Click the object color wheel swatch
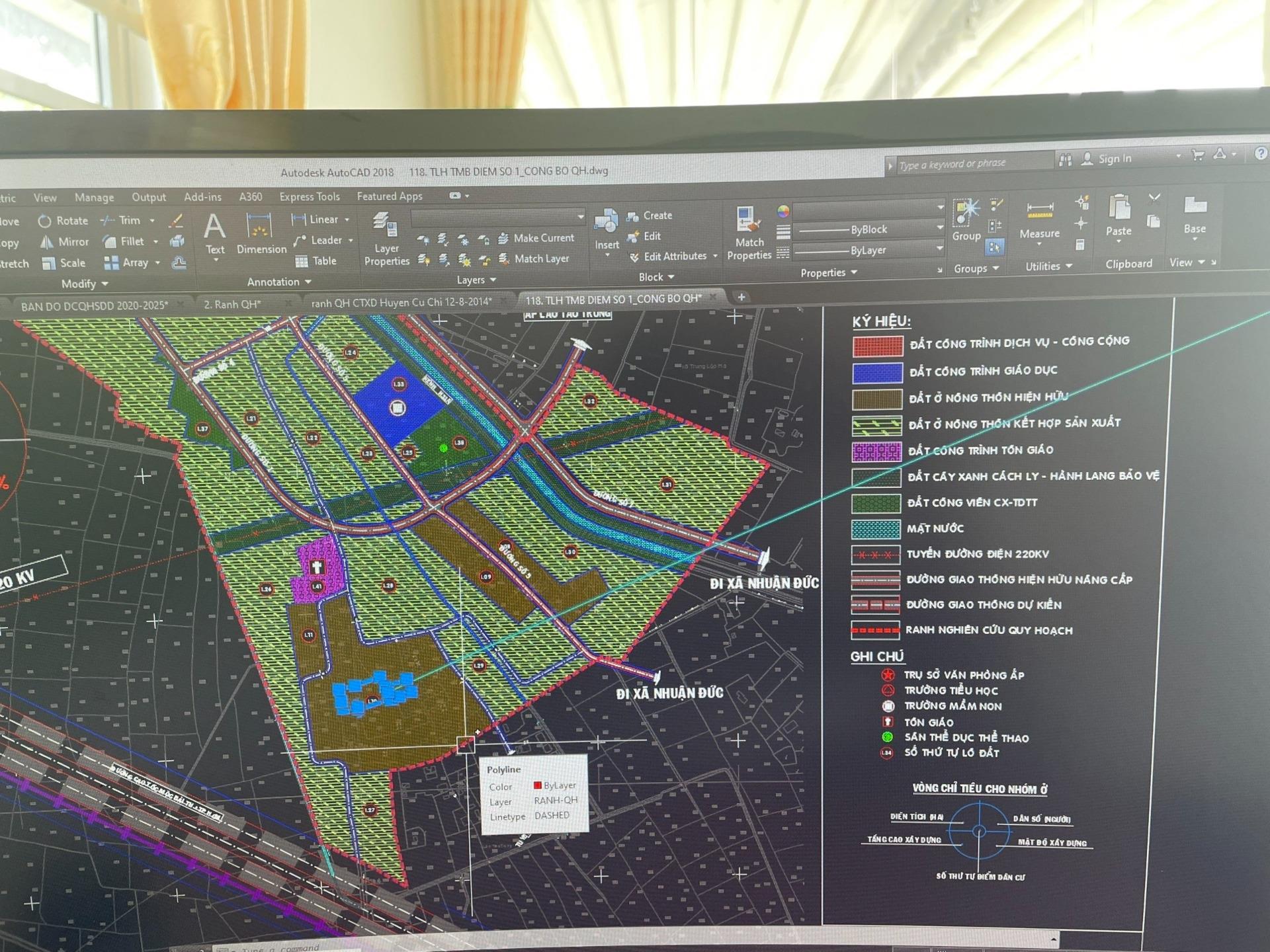Viewport: 1270px width, 952px height. click(783, 212)
